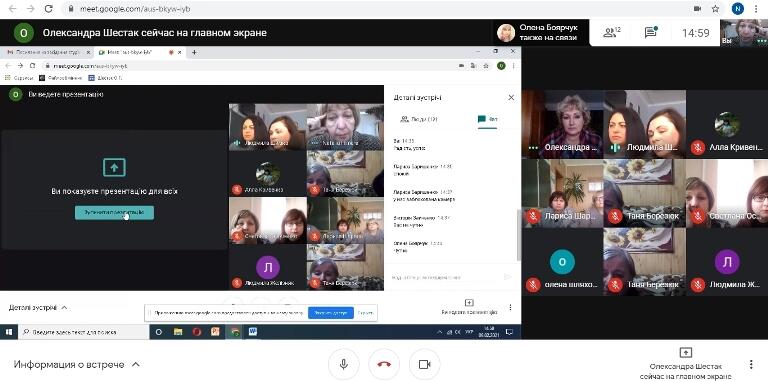Viewport: 768px width, 381px height.
Task: Send chat message using arrow in shared screen
Action: pos(507,277)
